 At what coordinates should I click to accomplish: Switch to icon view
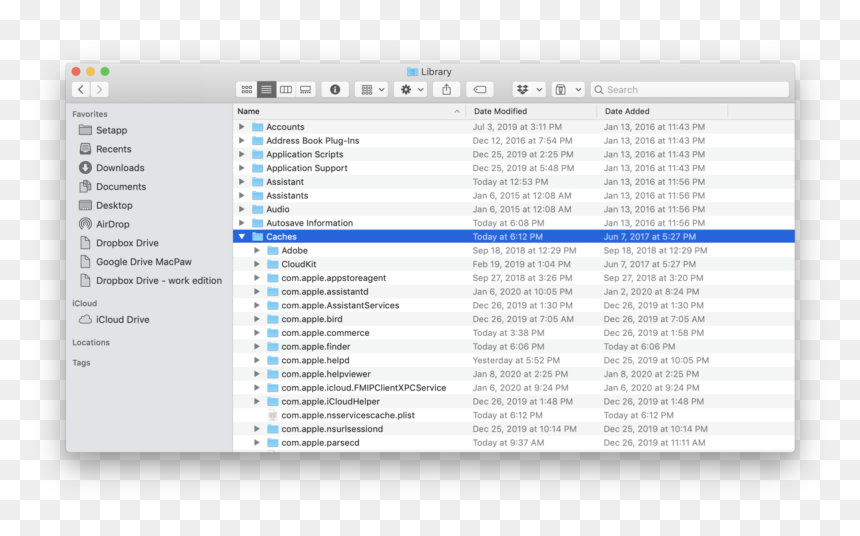point(247,89)
